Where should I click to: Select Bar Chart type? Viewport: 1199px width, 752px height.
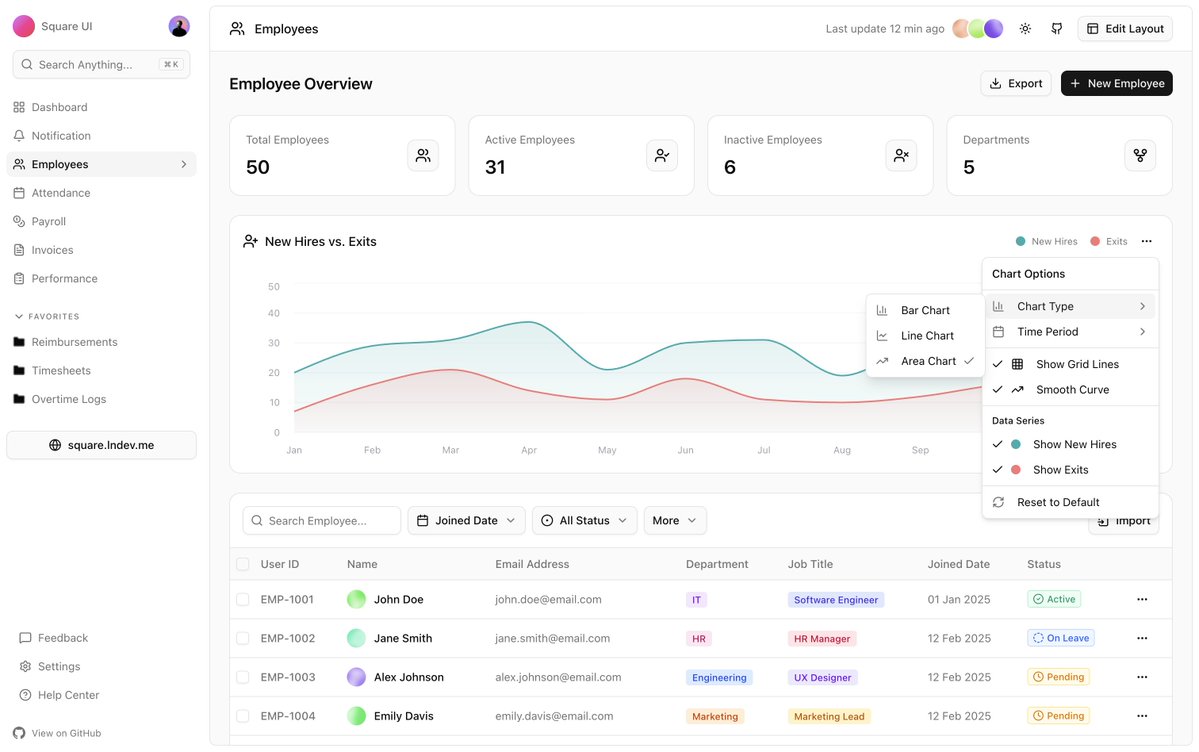coord(925,310)
